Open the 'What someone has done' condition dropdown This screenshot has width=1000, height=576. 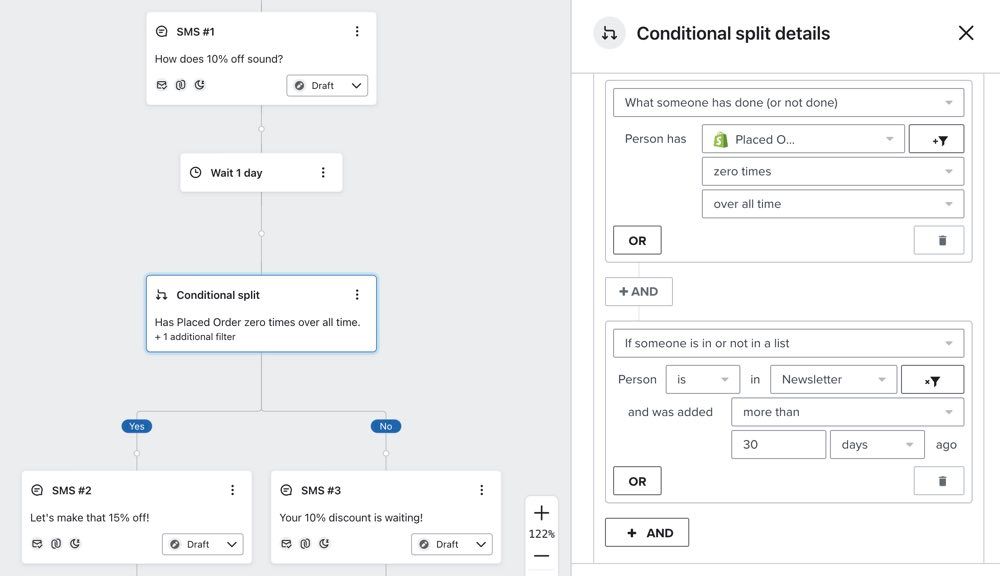point(787,101)
